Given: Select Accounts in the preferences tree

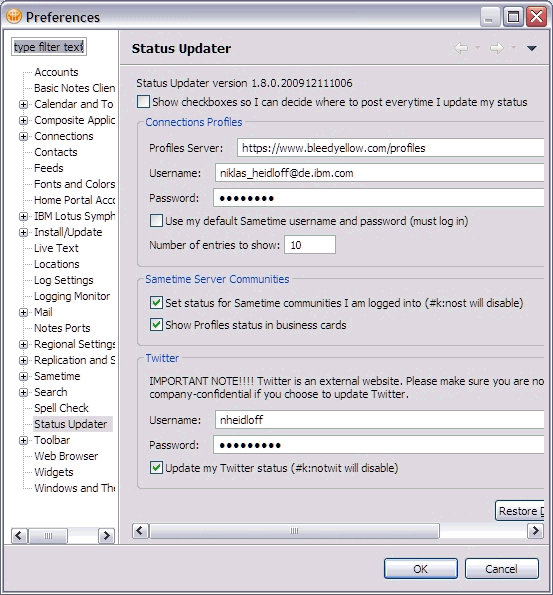Looking at the screenshot, I should [x=56, y=72].
